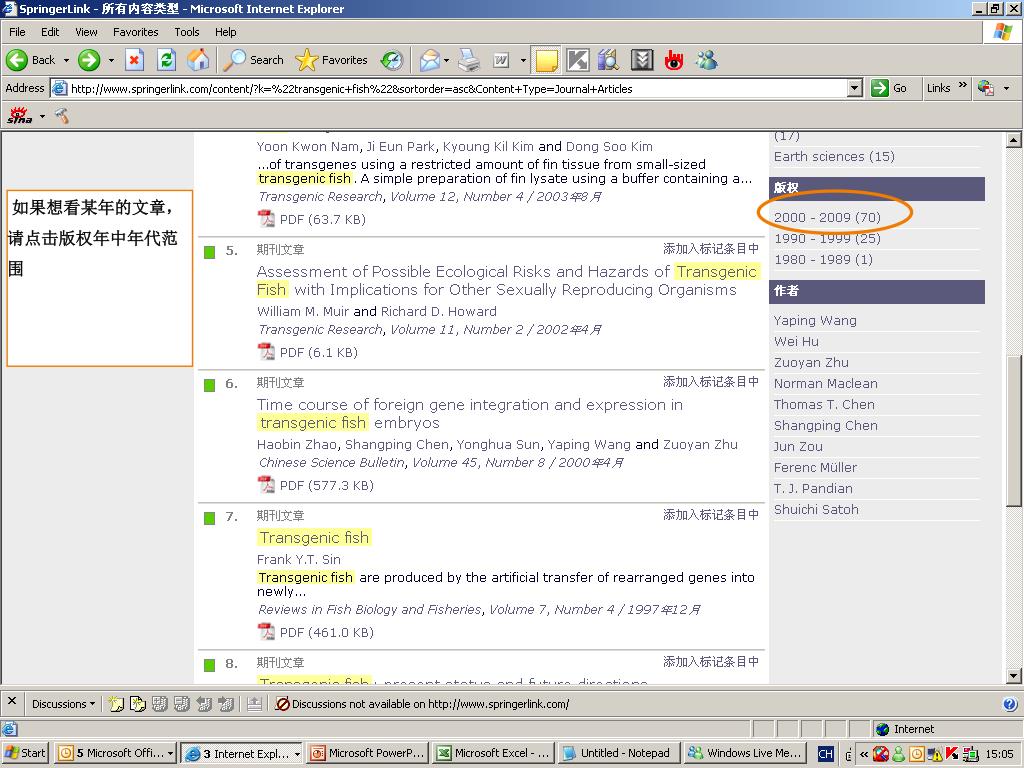This screenshot has width=1024, height=768.
Task: Click the Research books icon
Action: pyautogui.click(x=609, y=60)
